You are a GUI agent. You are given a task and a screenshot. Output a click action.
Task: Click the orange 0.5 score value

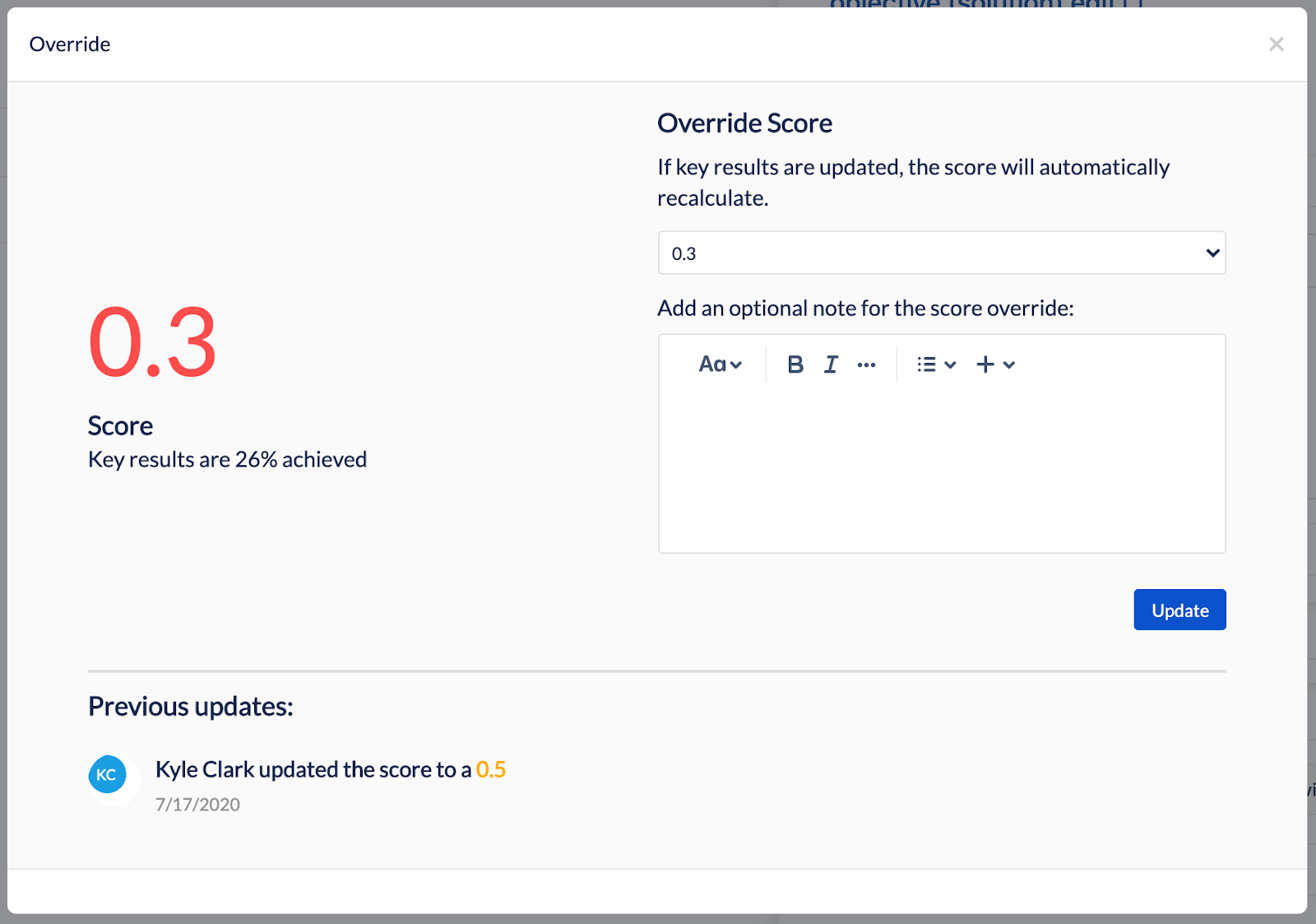(491, 769)
